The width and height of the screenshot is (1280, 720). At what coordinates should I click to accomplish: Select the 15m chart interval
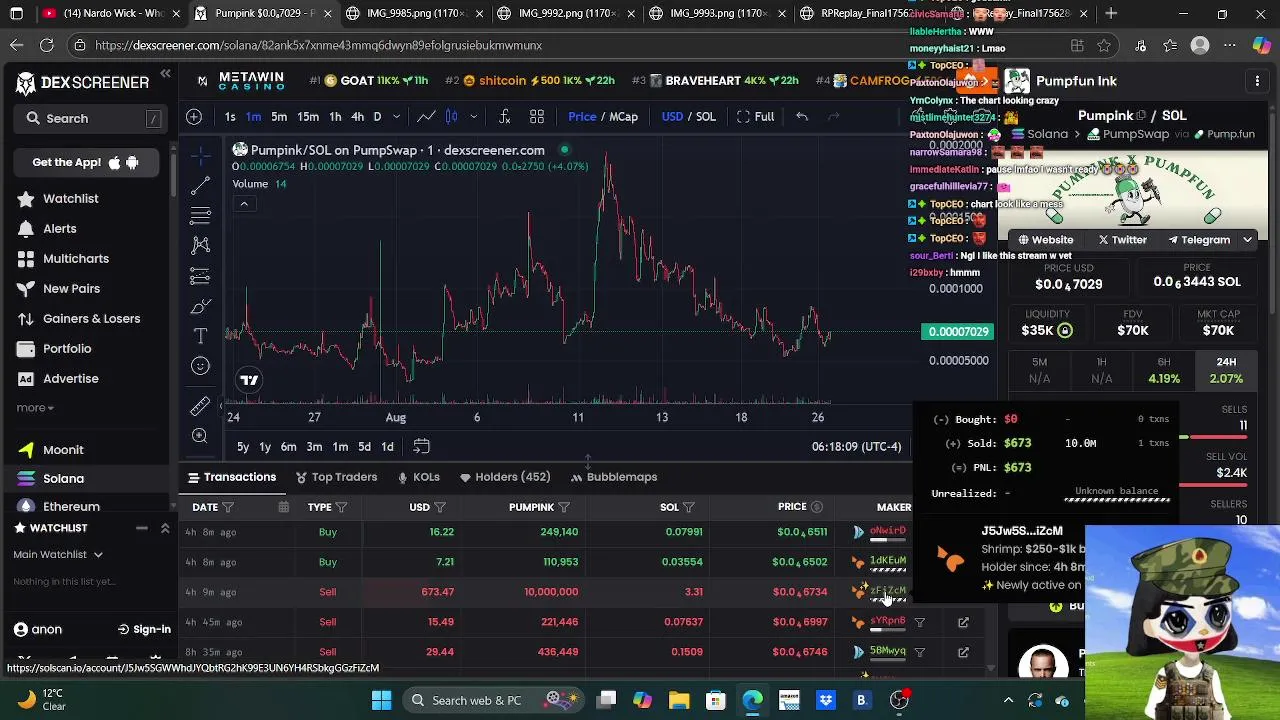pyautogui.click(x=308, y=117)
